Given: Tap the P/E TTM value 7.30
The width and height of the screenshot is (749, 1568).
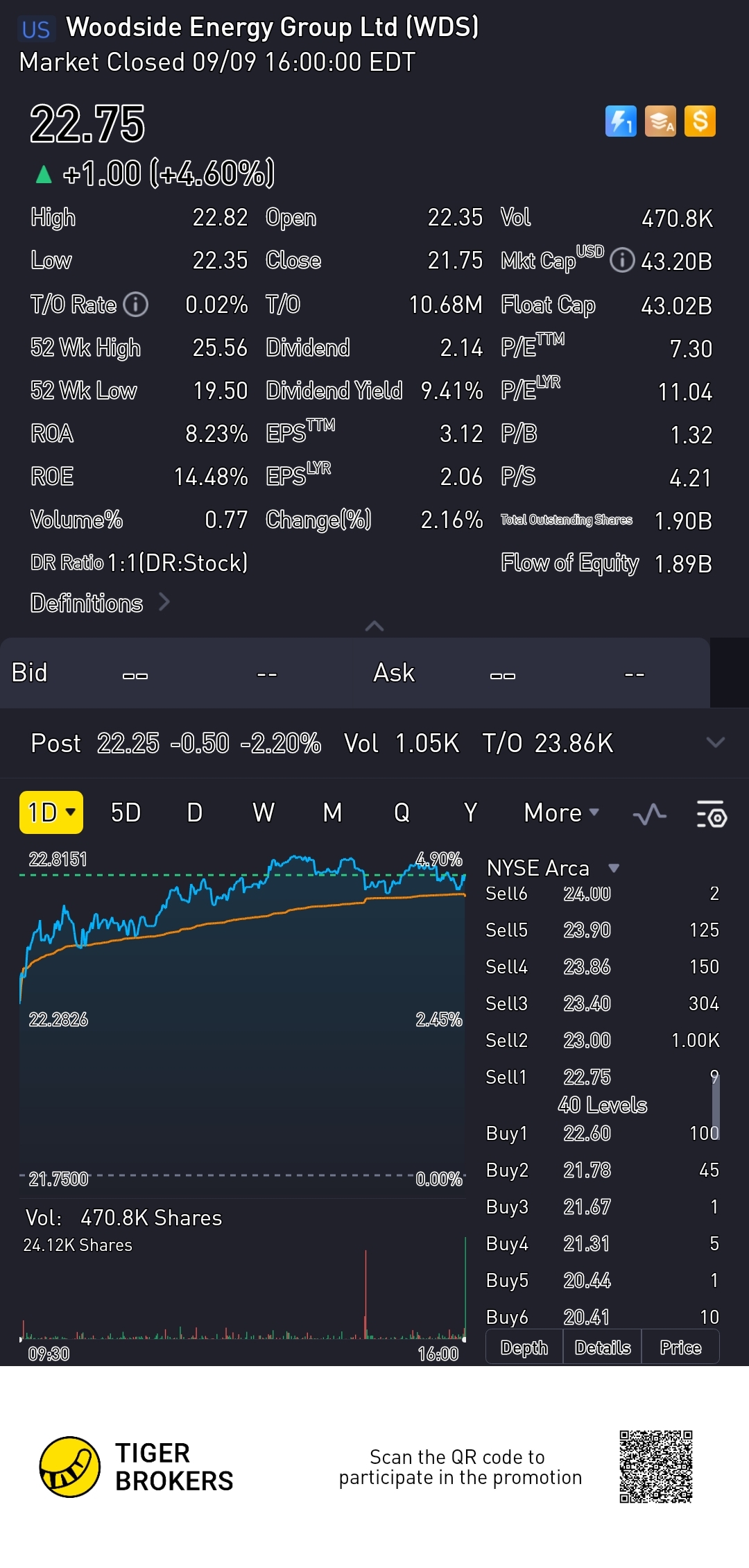Looking at the screenshot, I should click(x=691, y=349).
